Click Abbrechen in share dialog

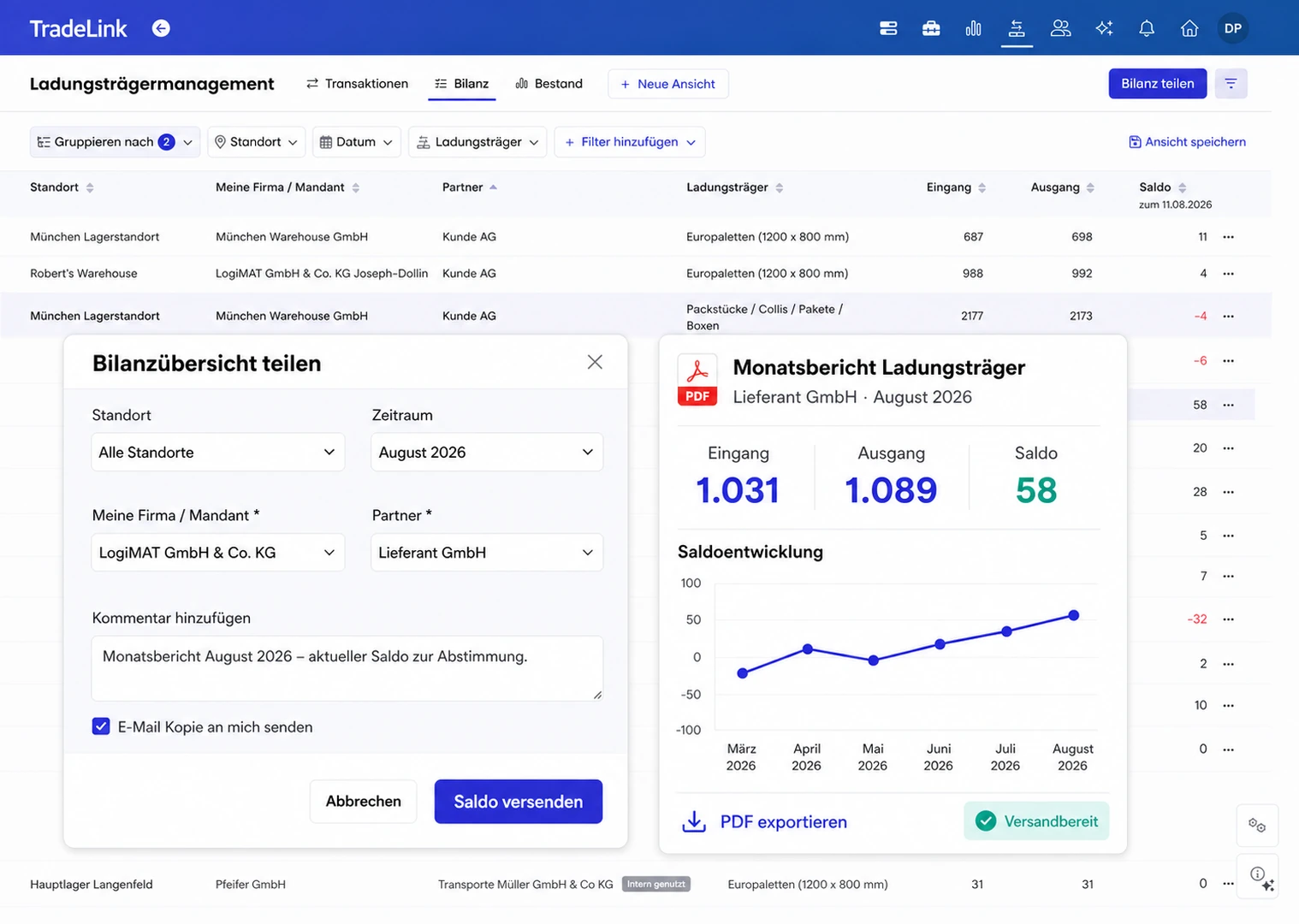pyautogui.click(x=363, y=801)
